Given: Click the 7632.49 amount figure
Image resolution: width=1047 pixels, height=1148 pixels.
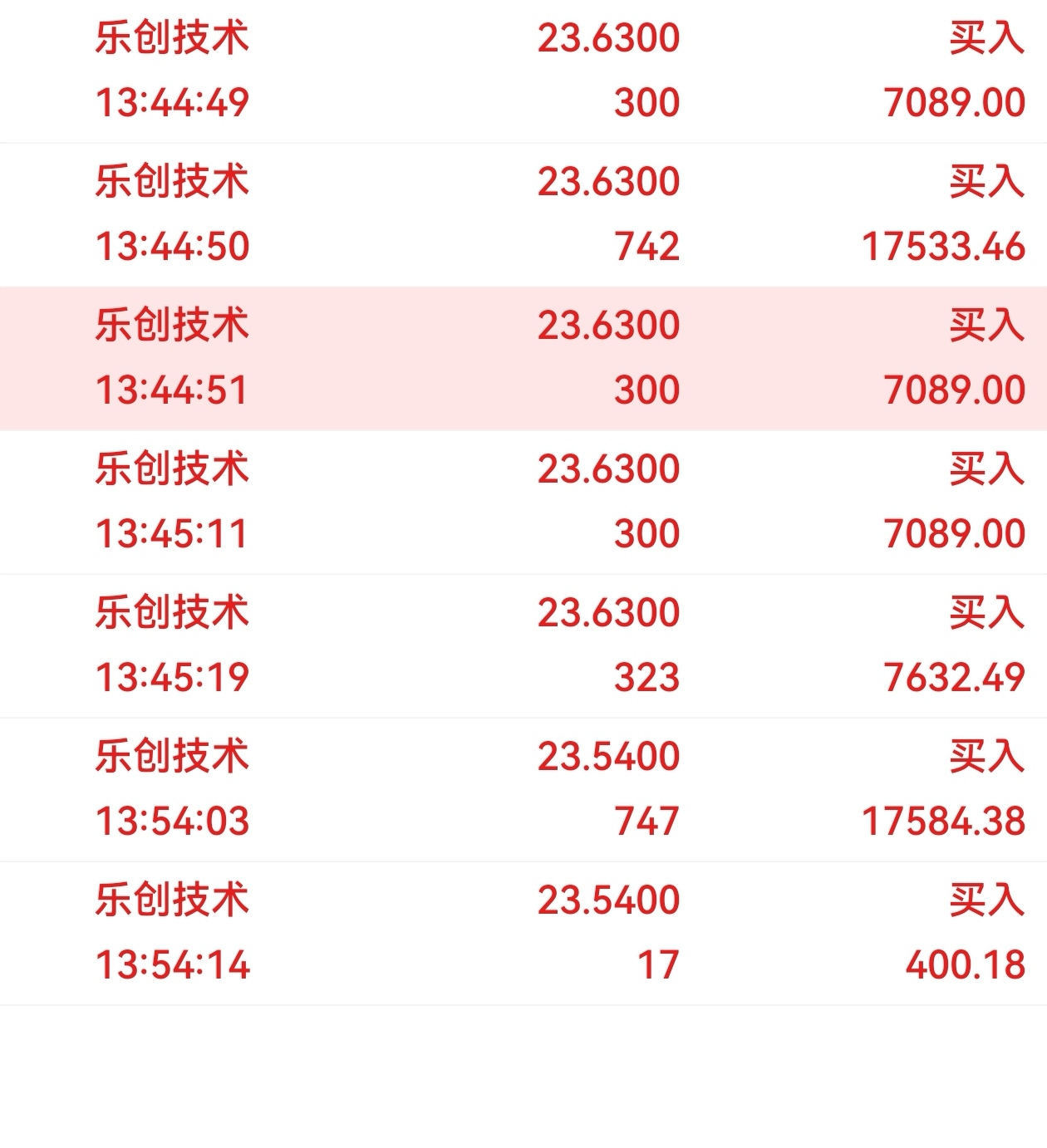Looking at the screenshot, I should [x=954, y=678].
